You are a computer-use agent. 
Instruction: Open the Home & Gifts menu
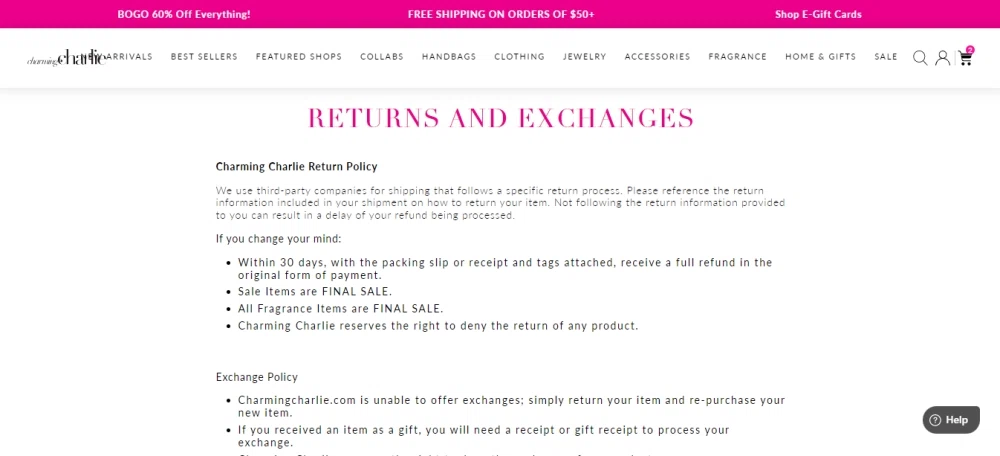(x=820, y=57)
